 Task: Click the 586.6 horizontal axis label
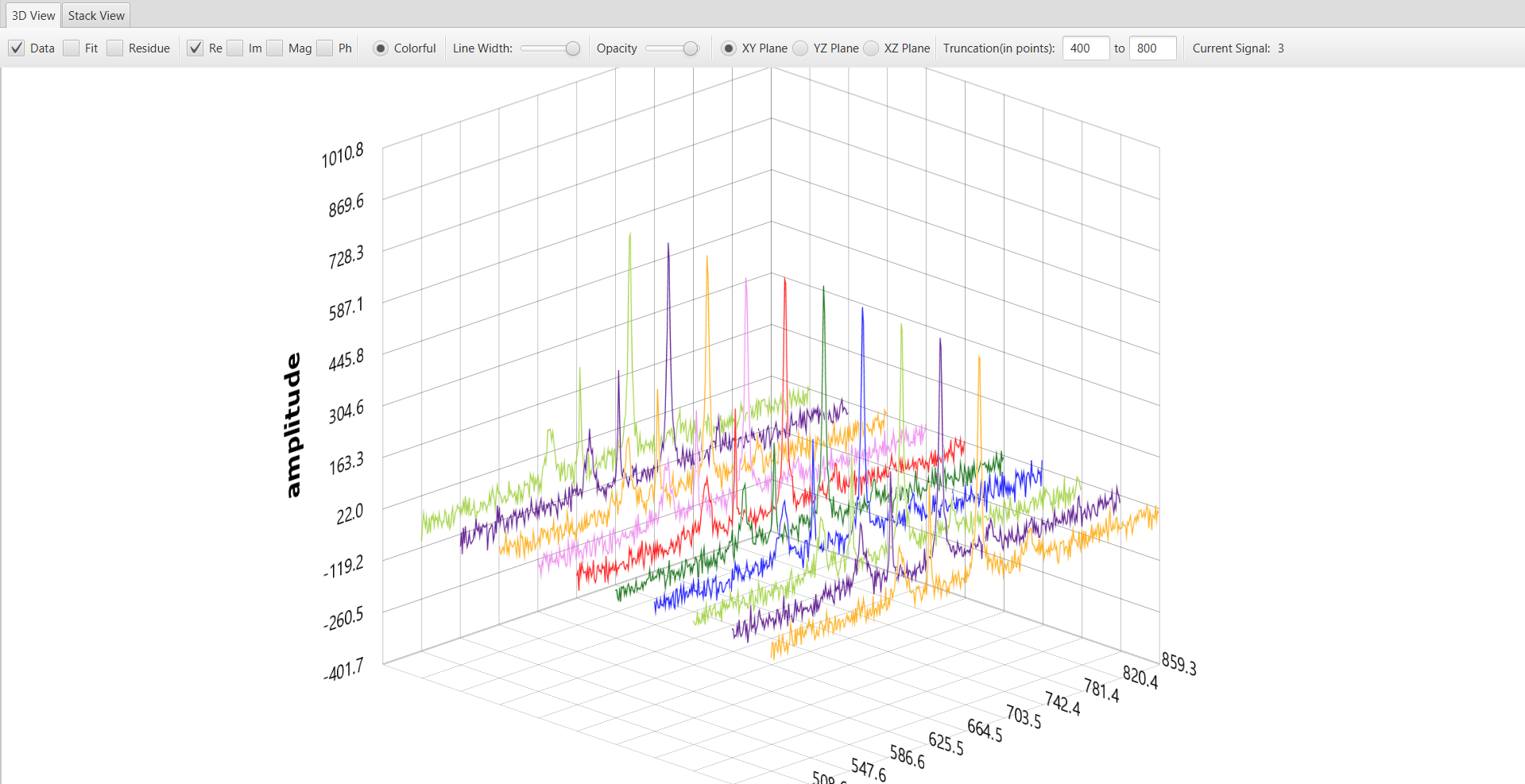click(x=908, y=758)
